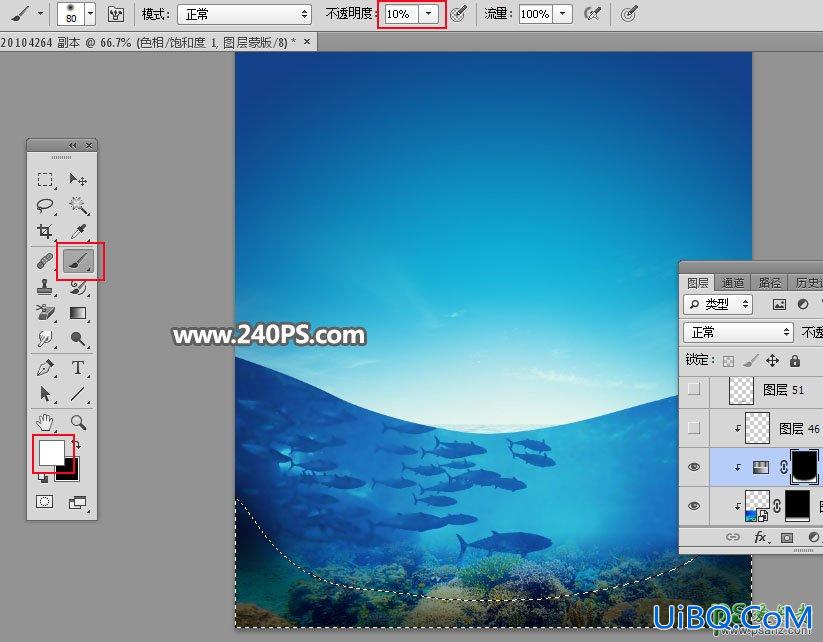Select the 图层 51 thumbnail
The width and height of the screenshot is (823, 642).
click(742, 390)
